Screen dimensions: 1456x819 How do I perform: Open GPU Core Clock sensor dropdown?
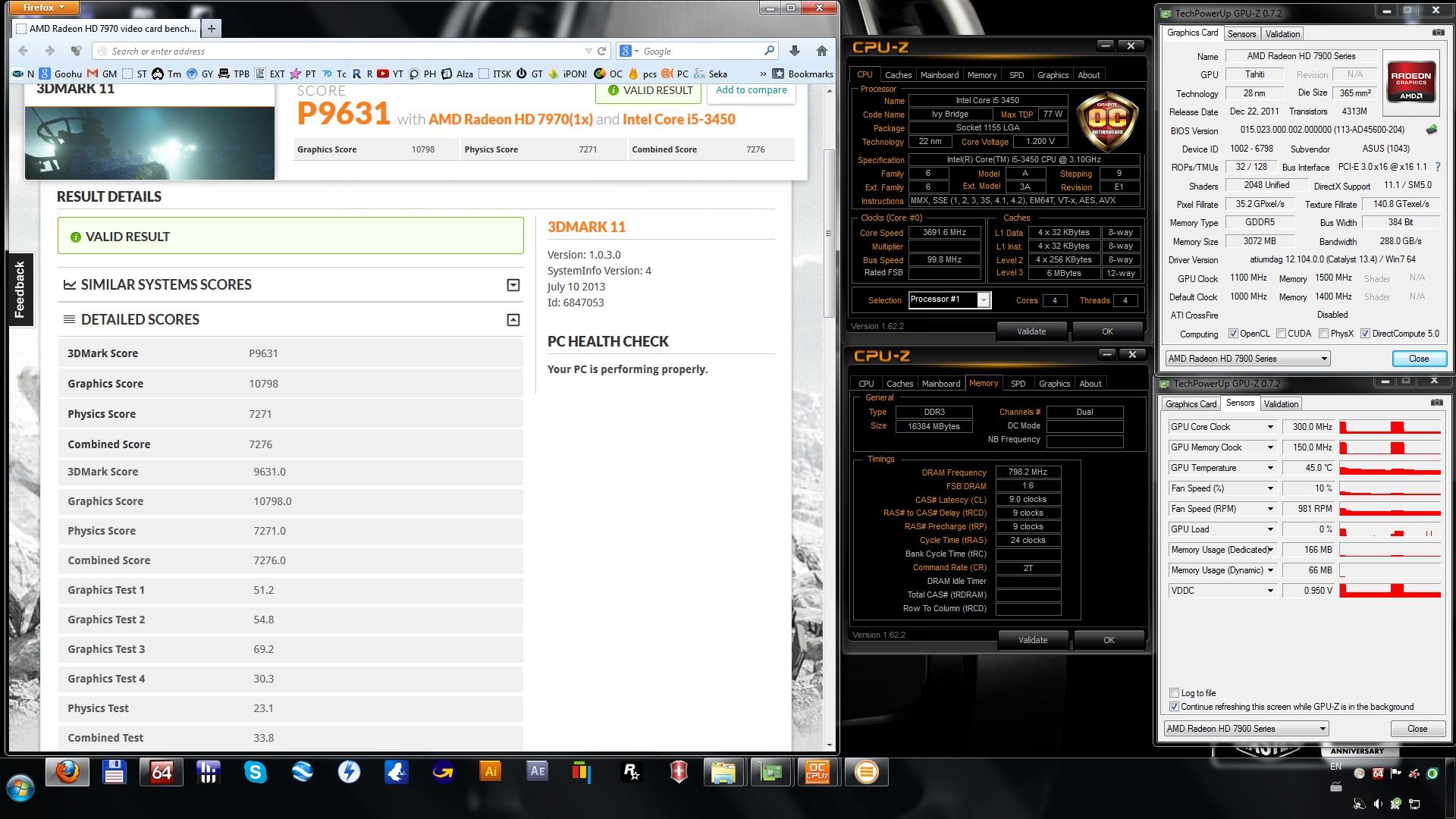pos(1270,427)
